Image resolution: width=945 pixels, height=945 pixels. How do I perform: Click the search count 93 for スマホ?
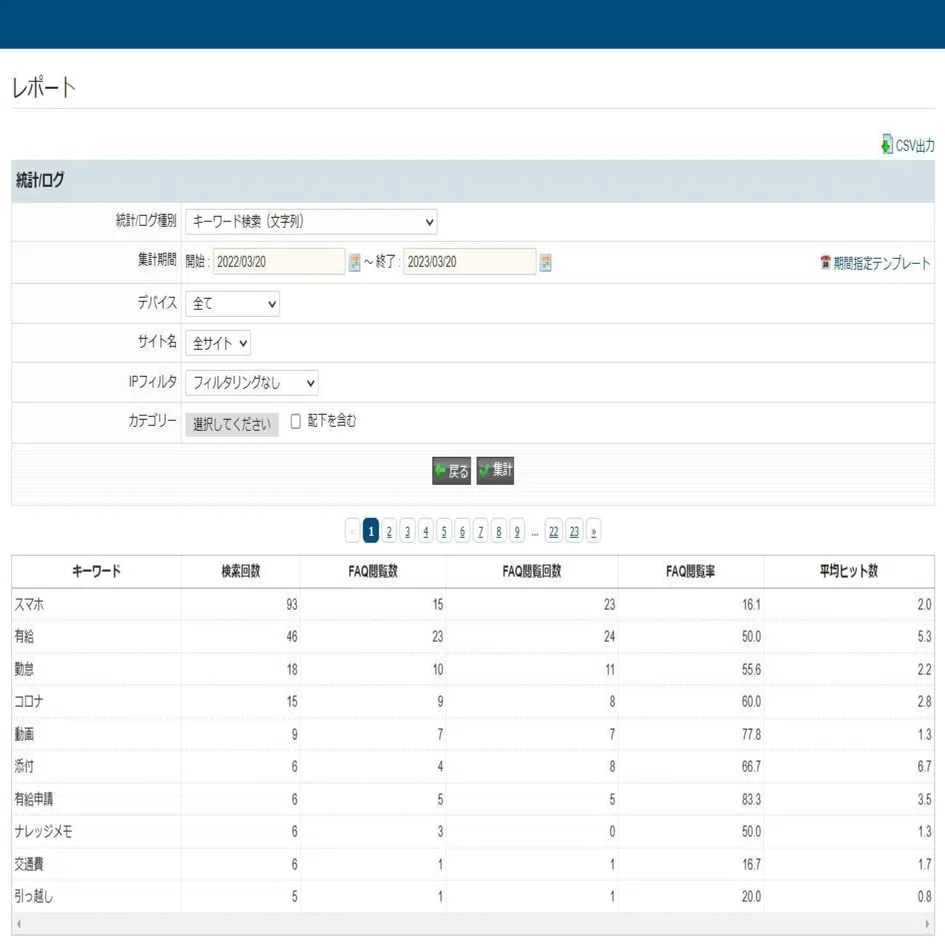(x=292, y=604)
